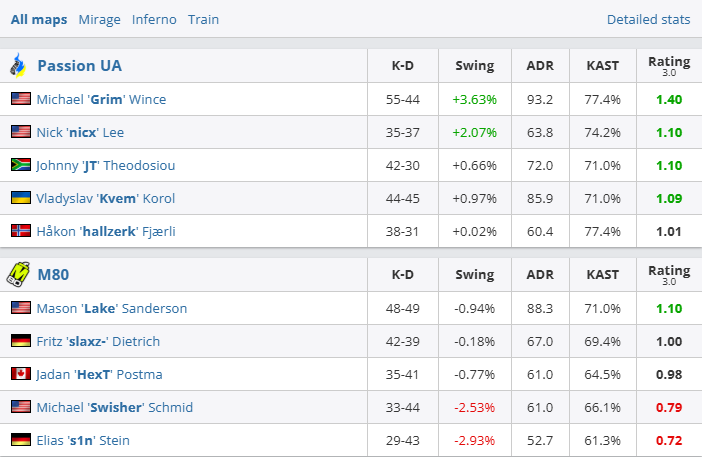Click the Ukrainian flag beside Kvem
Viewport: 702px width, 457px height.
(x=20, y=198)
